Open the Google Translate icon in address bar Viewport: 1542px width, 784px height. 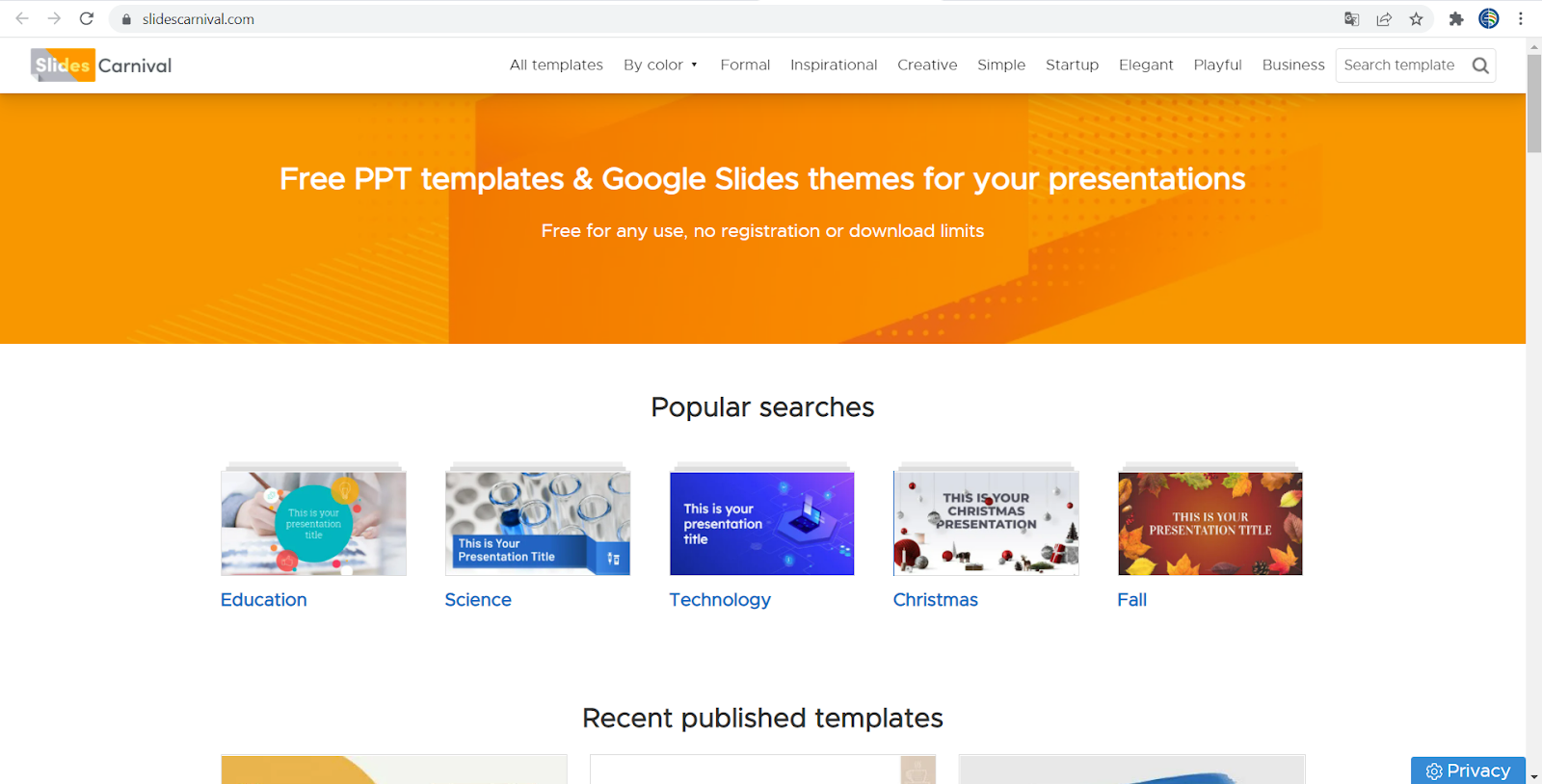(x=1351, y=19)
